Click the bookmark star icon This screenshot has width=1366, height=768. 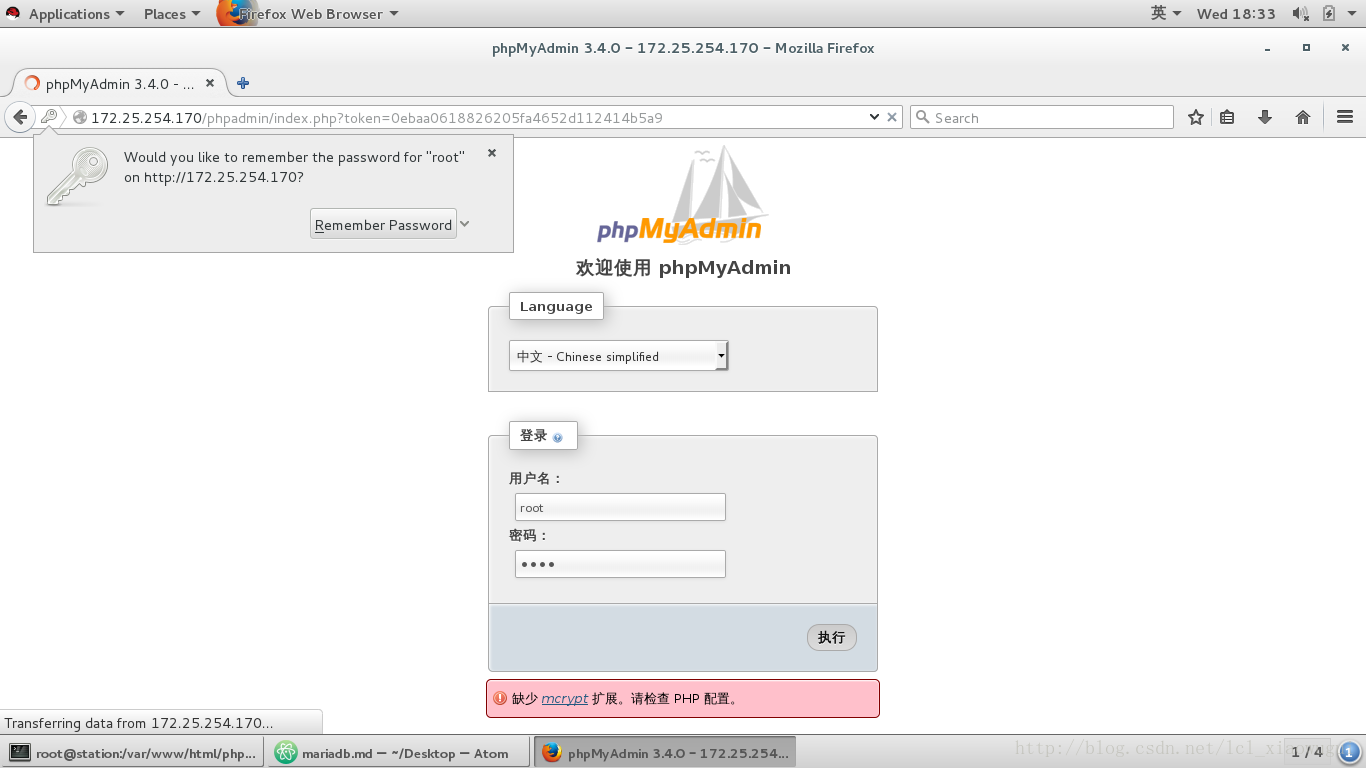coord(1196,117)
